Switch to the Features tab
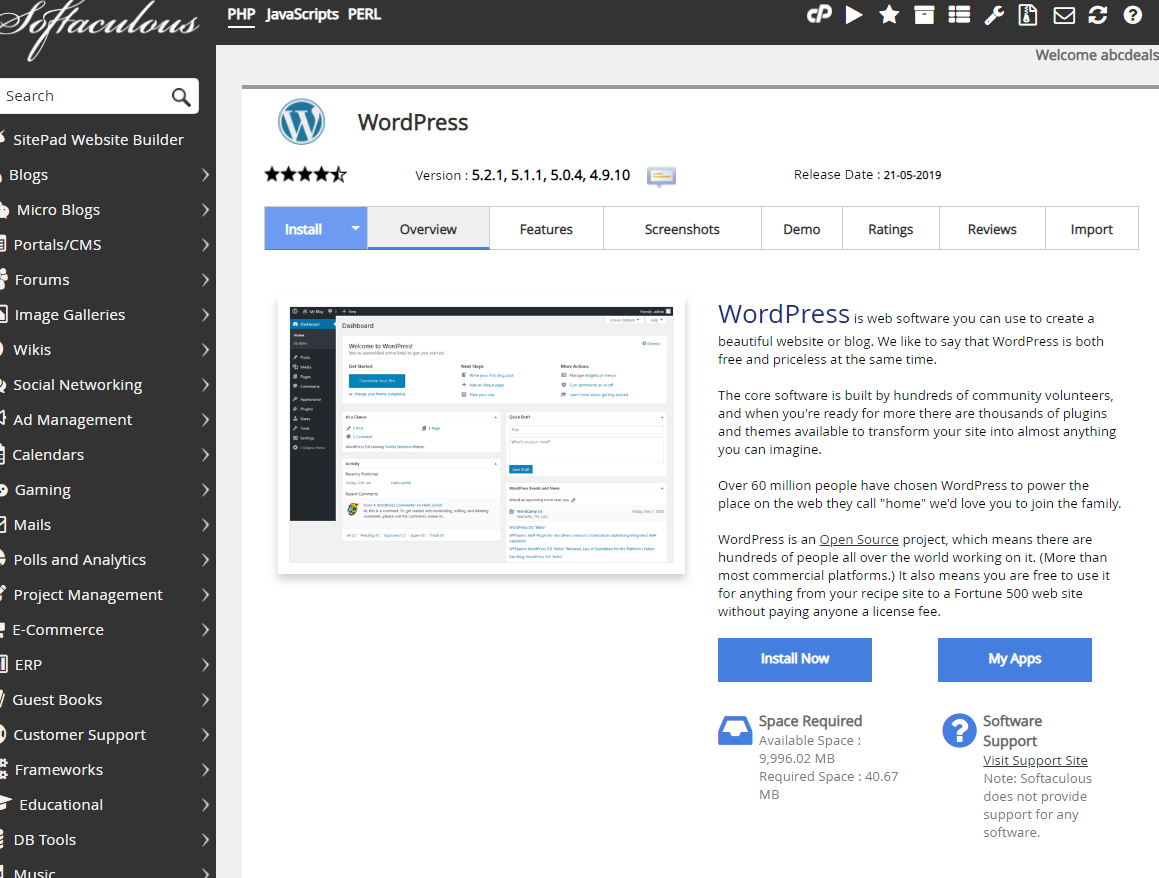Image resolution: width=1159 pixels, height=878 pixels. coord(546,229)
